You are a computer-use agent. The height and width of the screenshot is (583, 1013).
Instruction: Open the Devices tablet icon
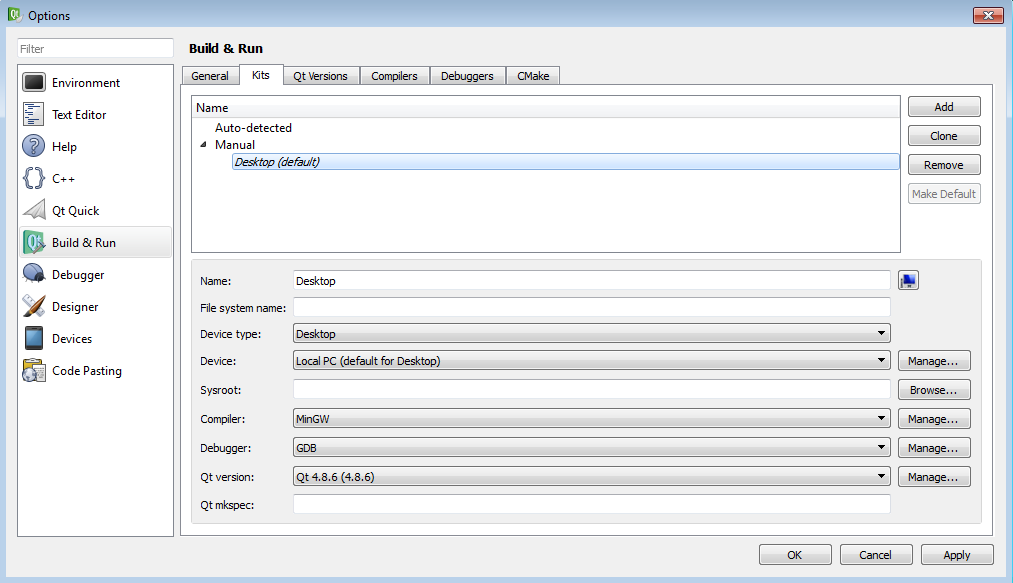(x=34, y=339)
